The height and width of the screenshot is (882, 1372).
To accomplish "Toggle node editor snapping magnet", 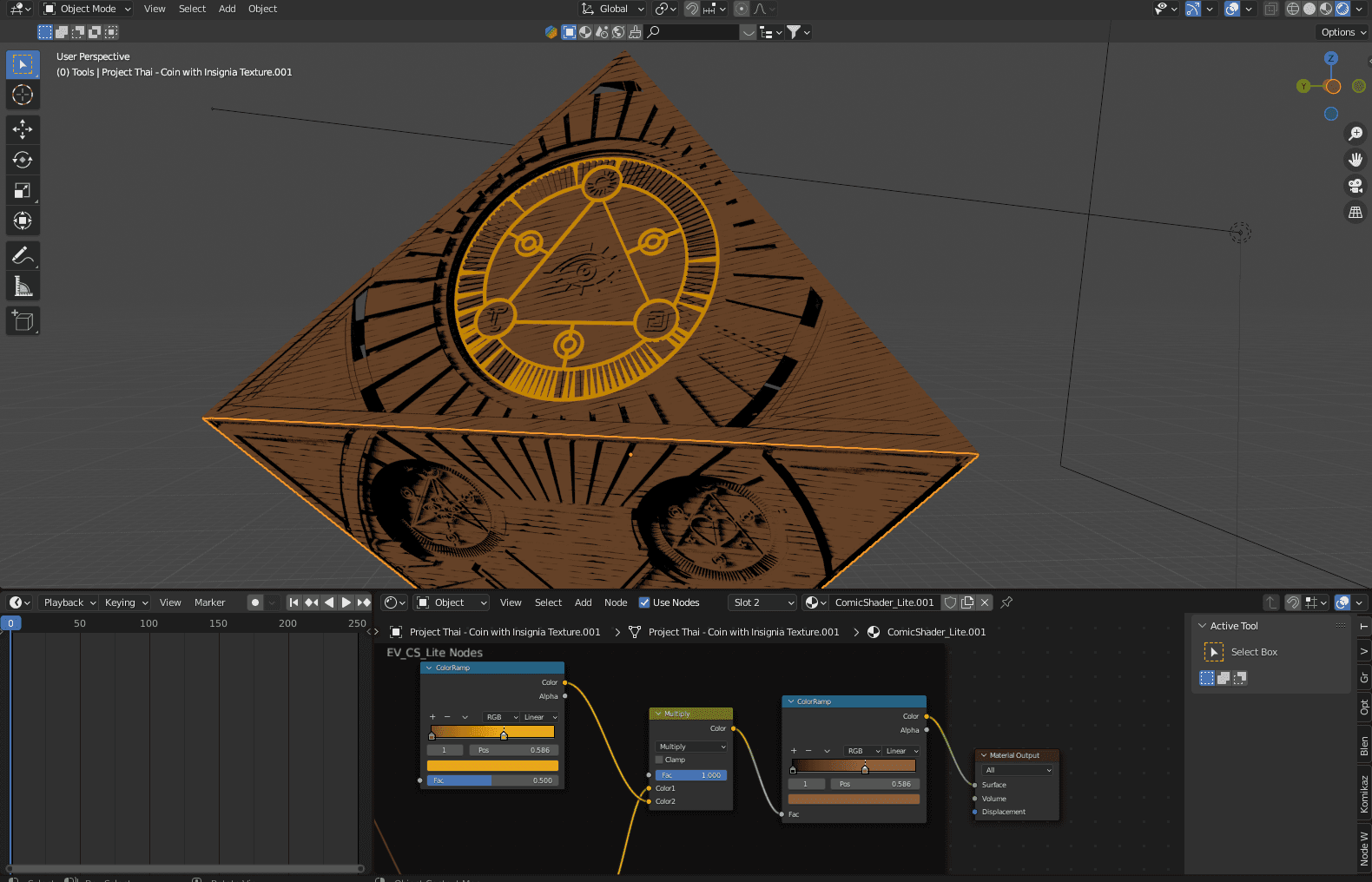I will (x=1293, y=602).
